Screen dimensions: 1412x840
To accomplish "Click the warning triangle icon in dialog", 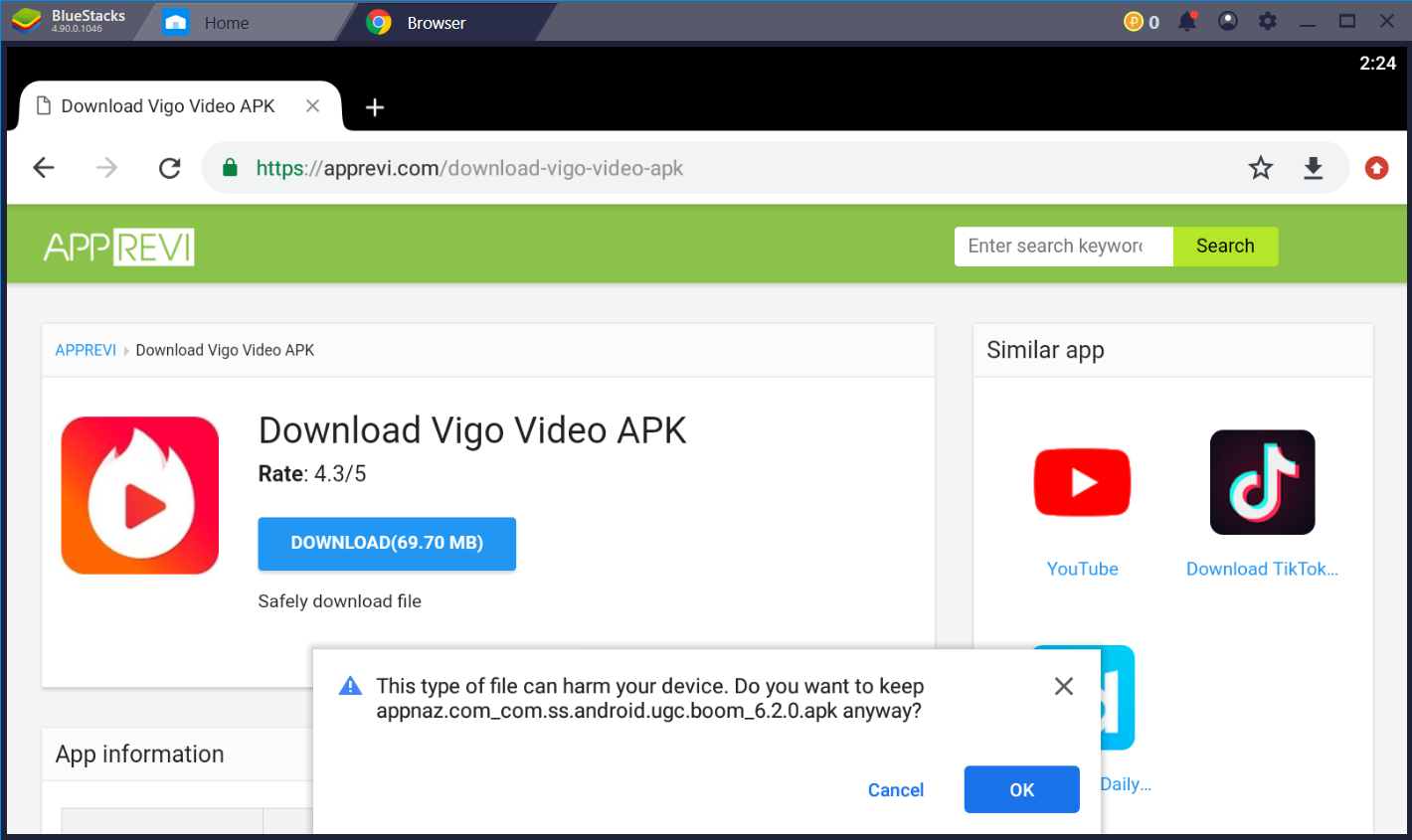I will click(350, 686).
